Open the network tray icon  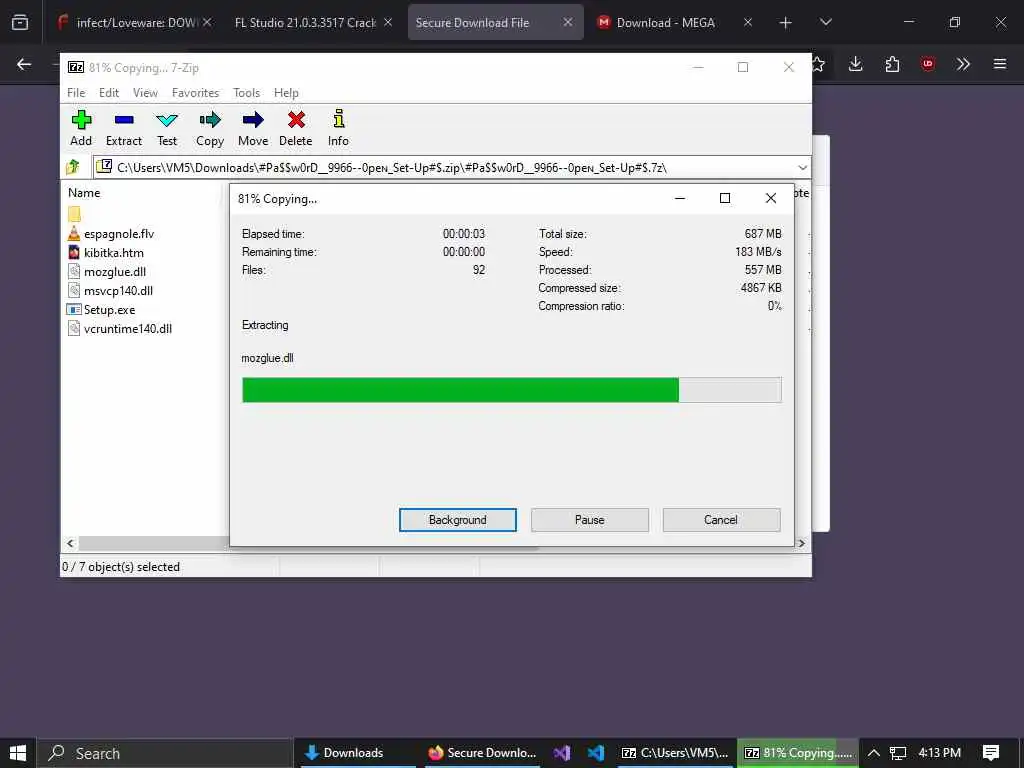(898, 753)
